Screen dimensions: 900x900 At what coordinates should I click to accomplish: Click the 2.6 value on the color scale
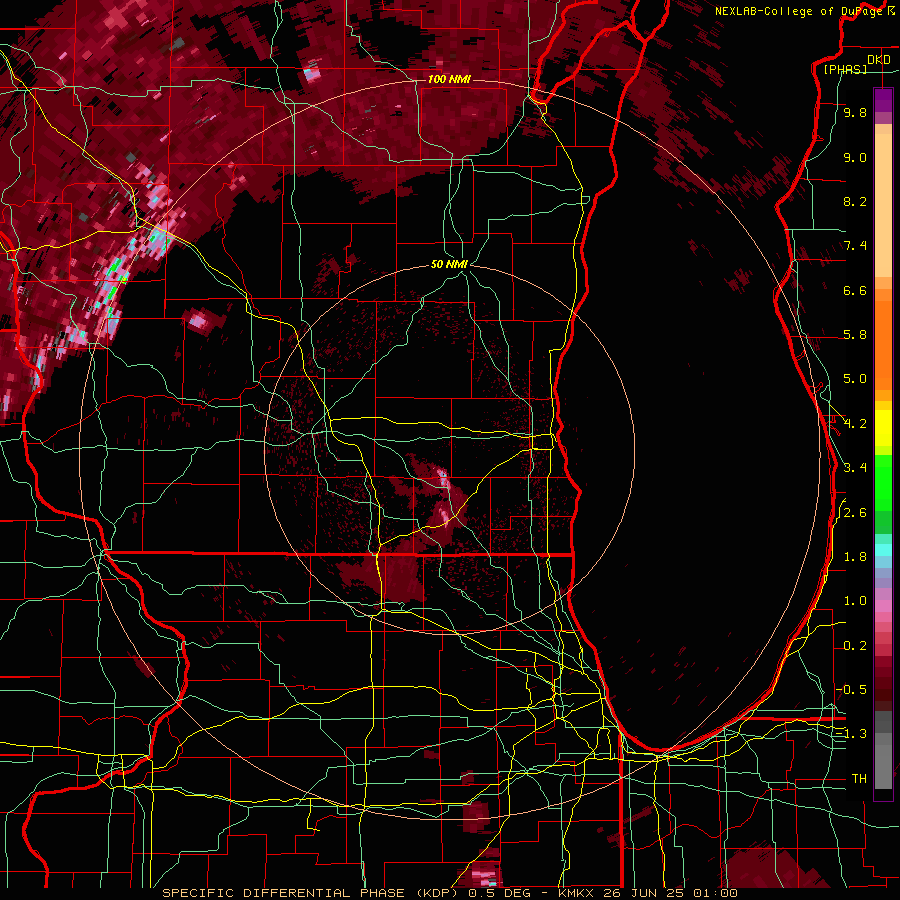tap(855, 513)
